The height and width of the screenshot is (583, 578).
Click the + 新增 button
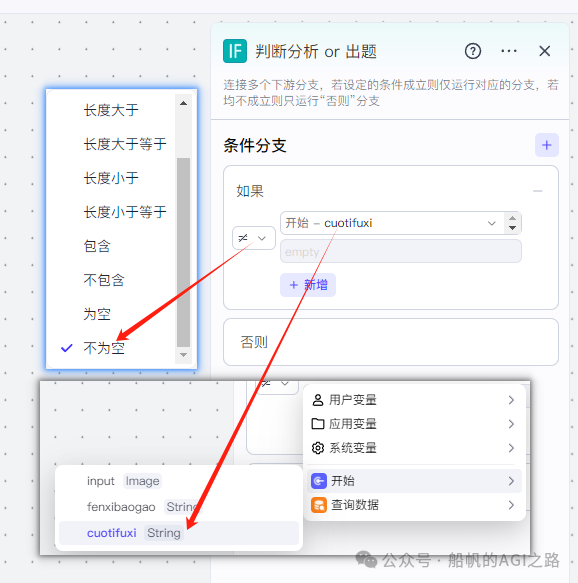pos(308,285)
